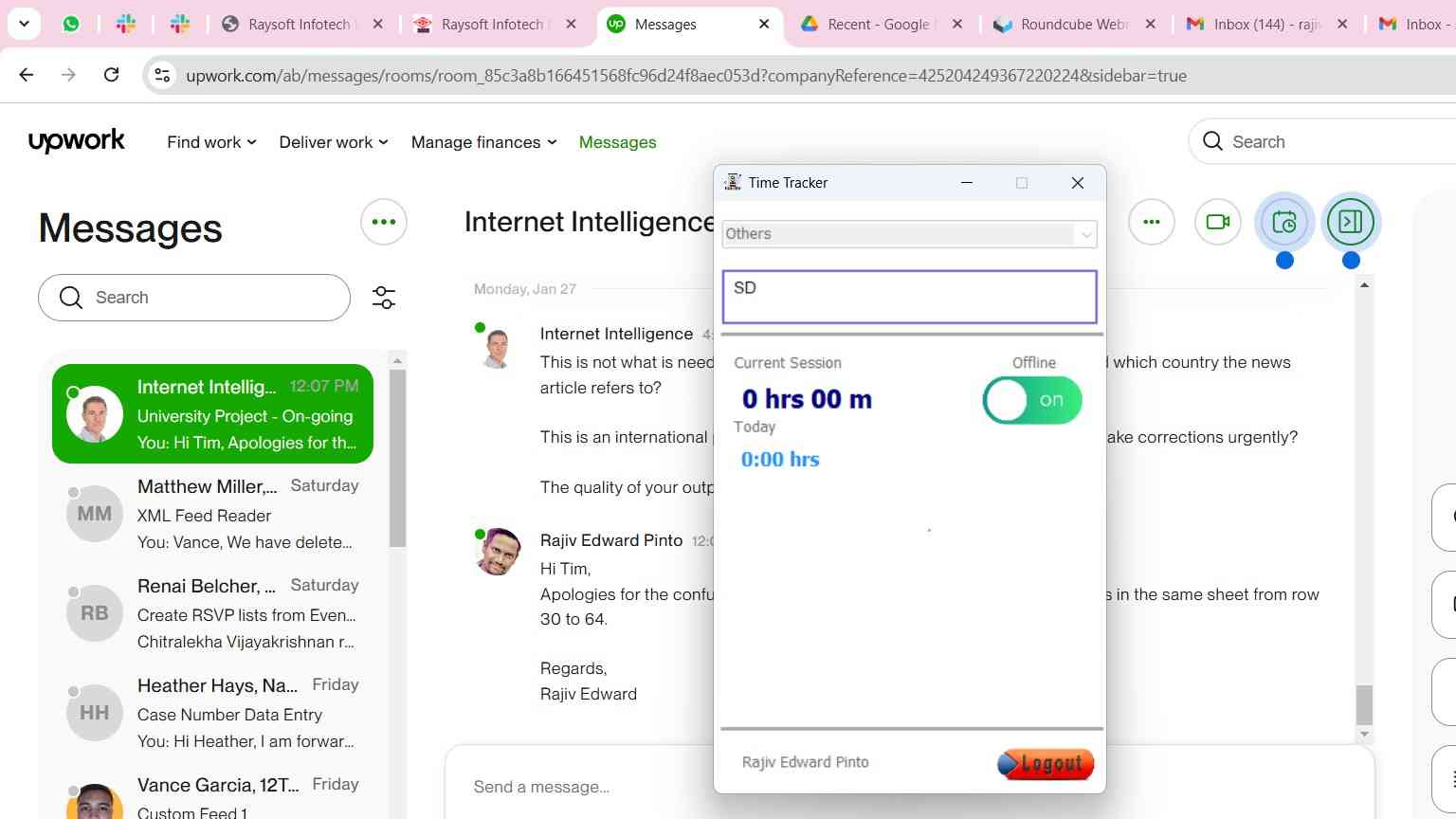This screenshot has height=819, width=1456.
Task: Click the Rajiv Edward Pinto sender name in chat
Action: (611, 540)
